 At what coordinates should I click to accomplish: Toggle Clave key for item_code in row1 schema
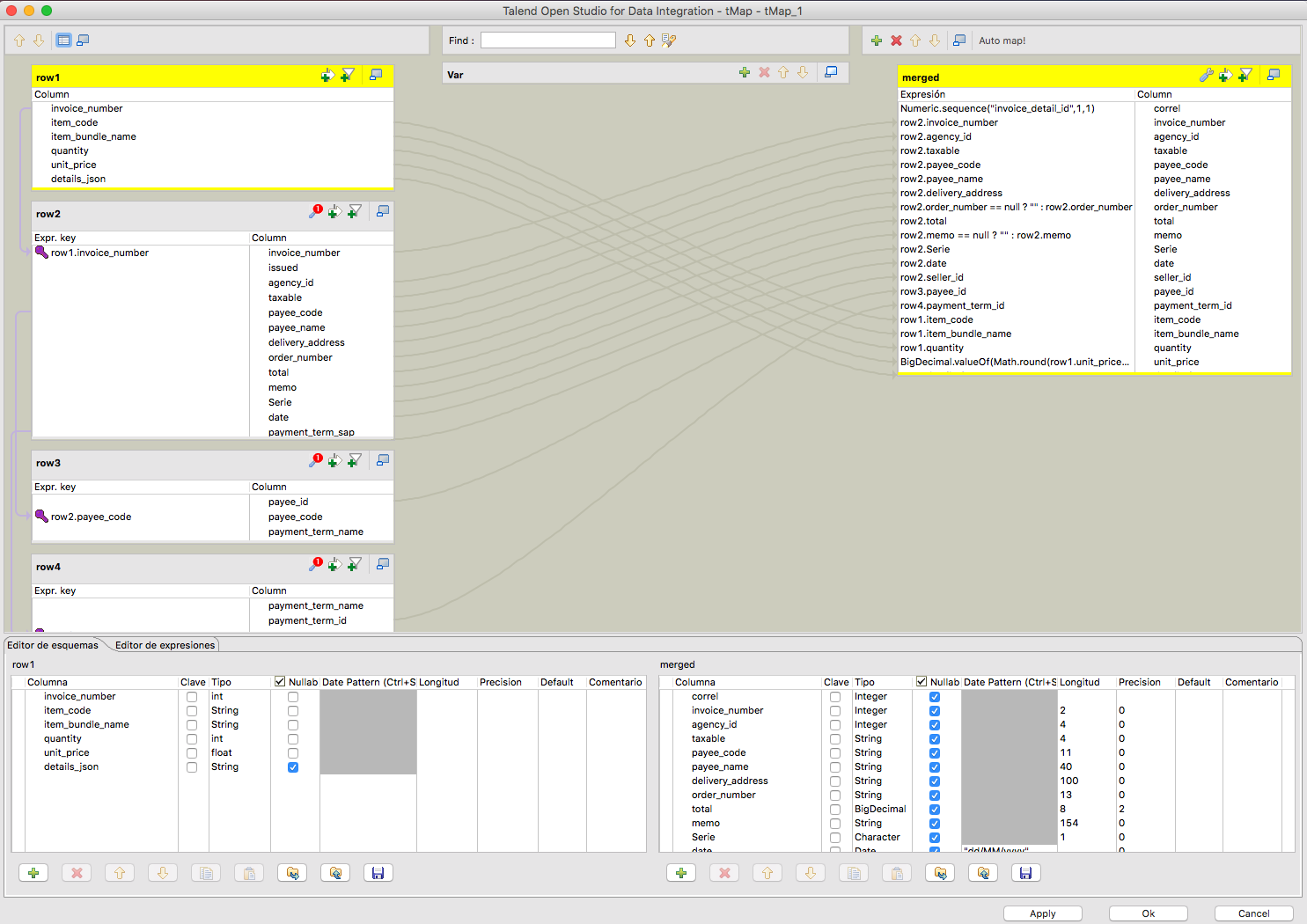point(192,711)
